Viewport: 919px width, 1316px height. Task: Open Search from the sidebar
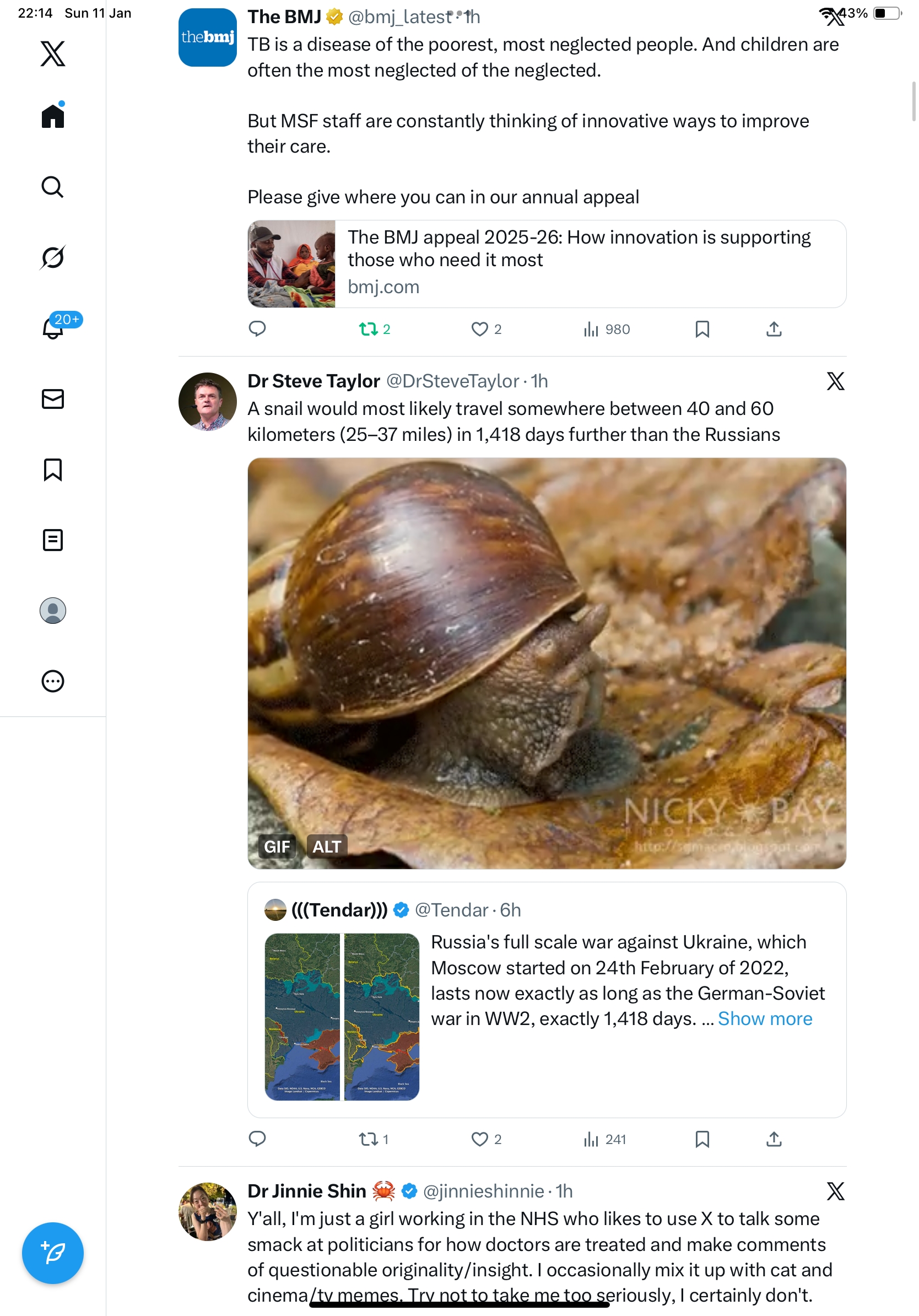click(x=53, y=187)
